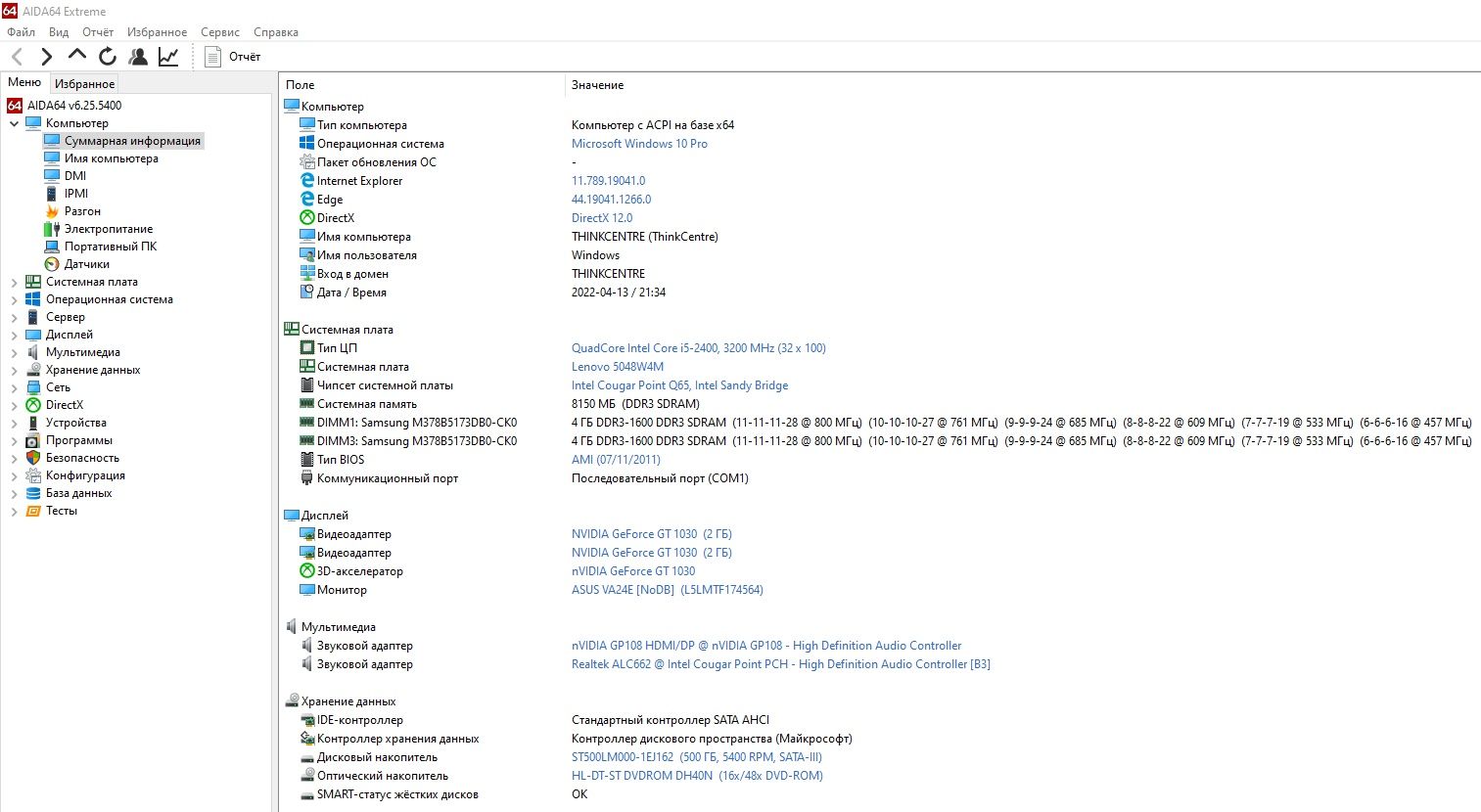Click the DirectX icon in sidebar tree

click(x=33, y=405)
